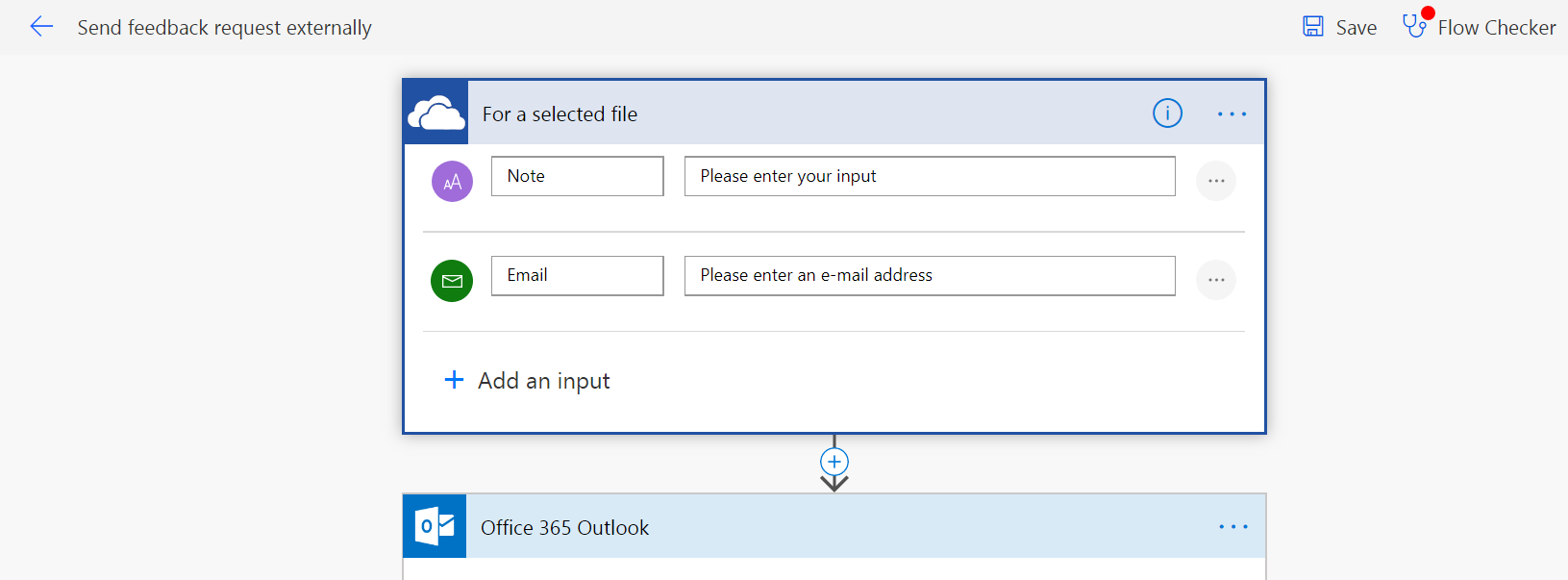Collapse the 'For a selected file' header
This screenshot has width=1568, height=580.
(x=769, y=113)
